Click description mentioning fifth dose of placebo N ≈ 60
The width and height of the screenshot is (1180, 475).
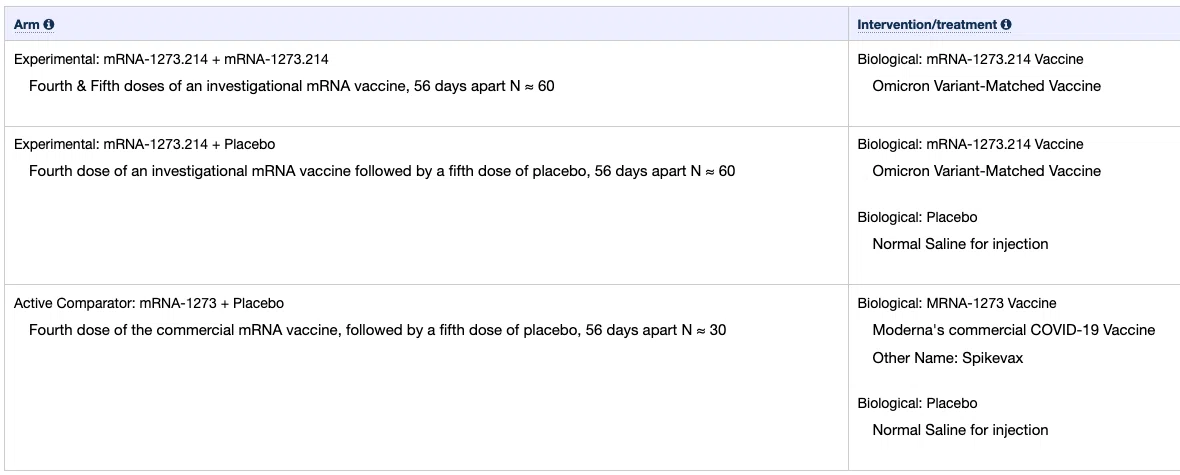tap(382, 171)
